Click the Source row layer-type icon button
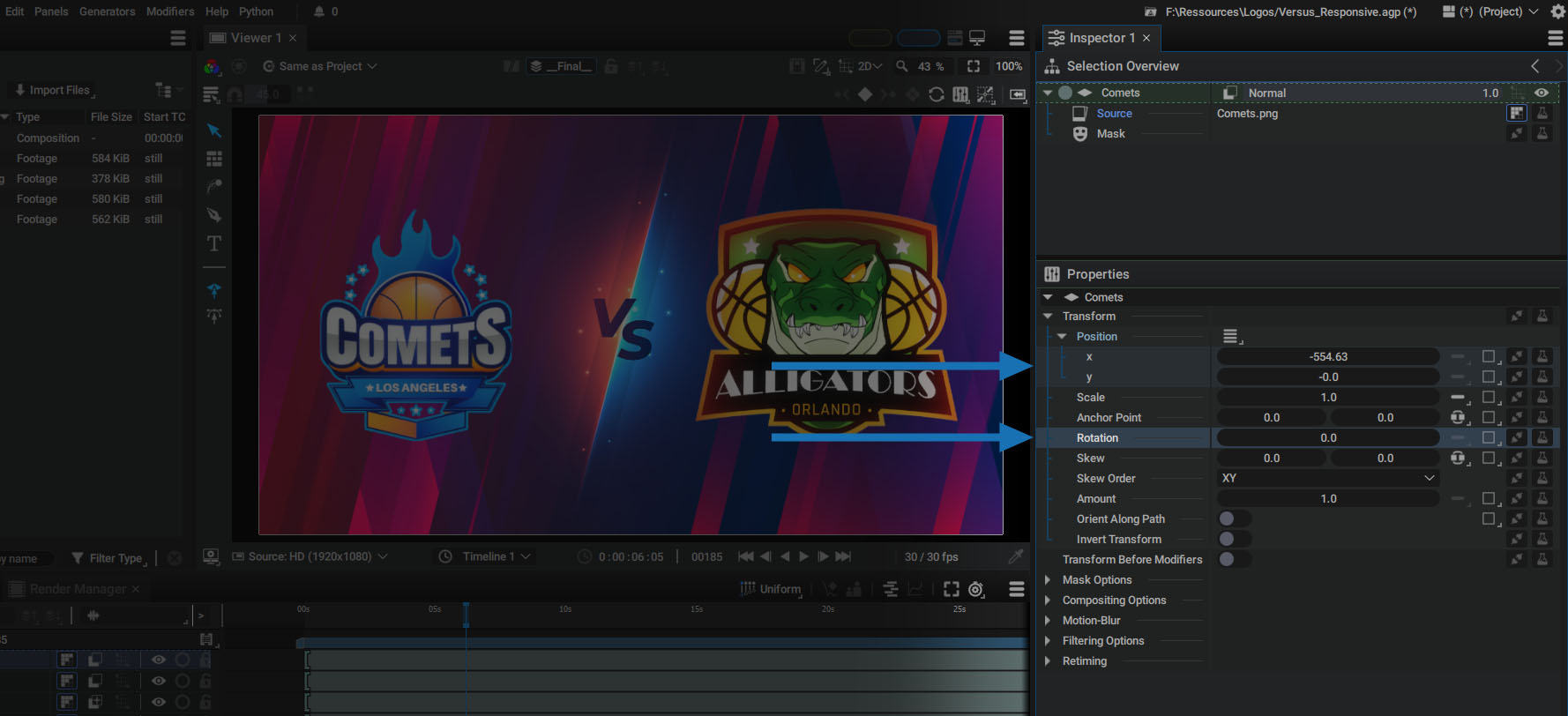The width and height of the screenshot is (1568, 716). coord(1517,113)
